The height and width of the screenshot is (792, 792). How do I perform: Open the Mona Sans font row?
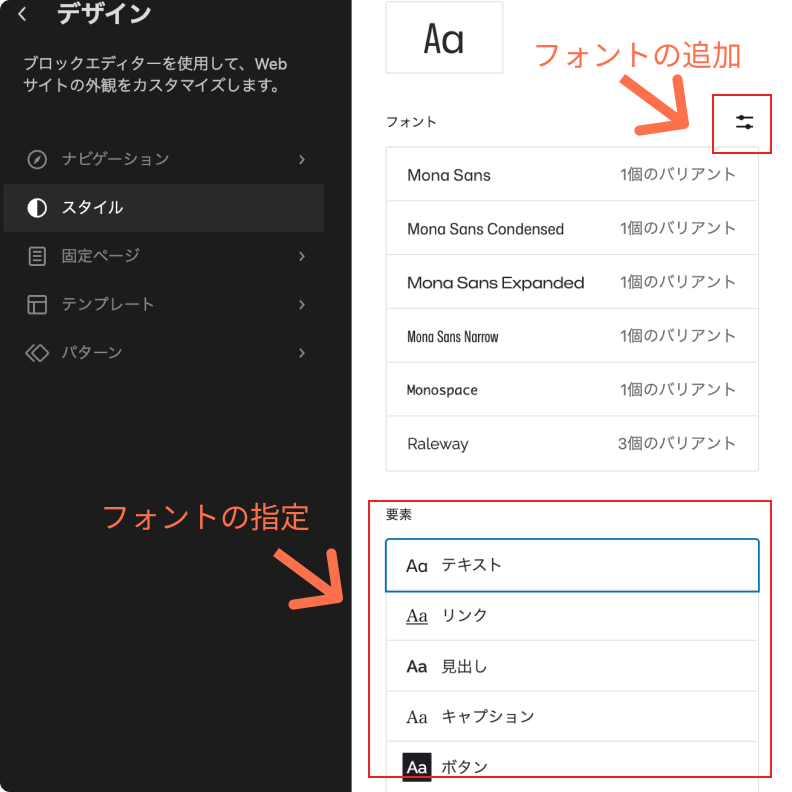point(572,174)
